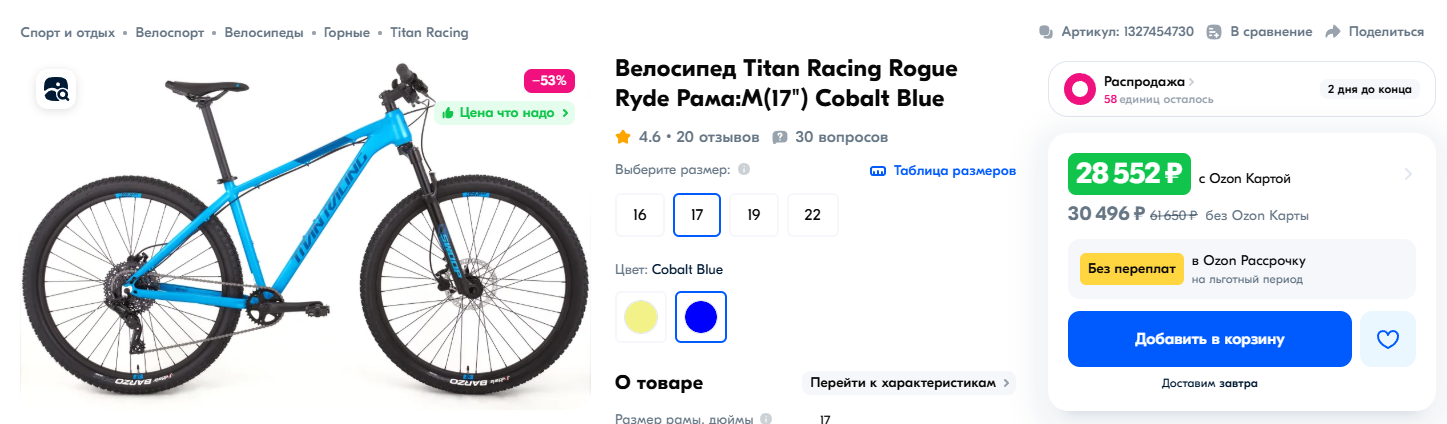Click the size chart ruler icon
The height and width of the screenshot is (424, 1447).
tap(878, 171)
